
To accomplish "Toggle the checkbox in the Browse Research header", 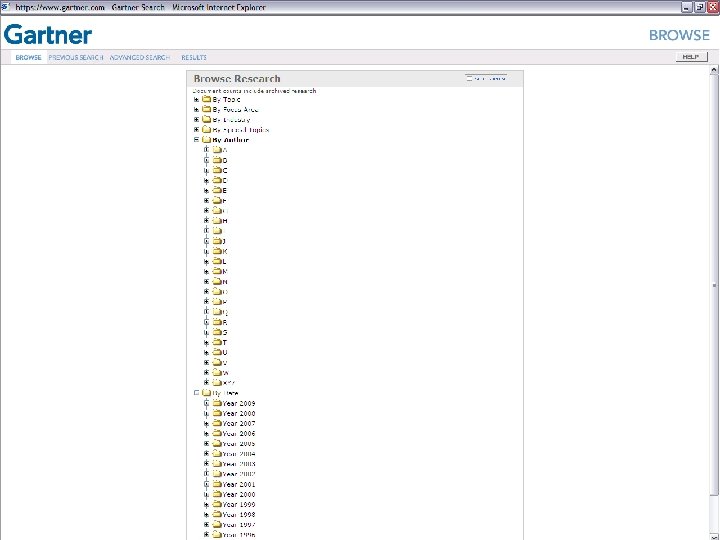I will point(469,78).
